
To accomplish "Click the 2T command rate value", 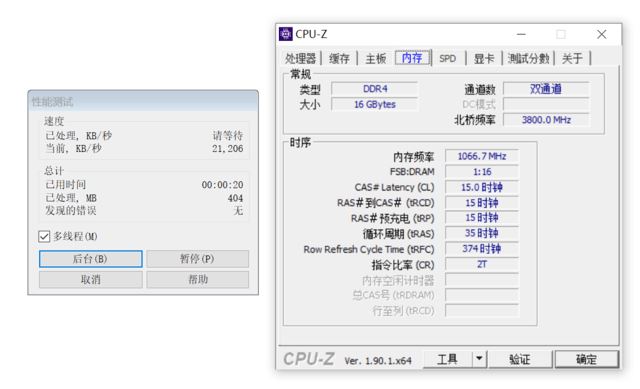I will pyautogui.click(x=482, y=265).
